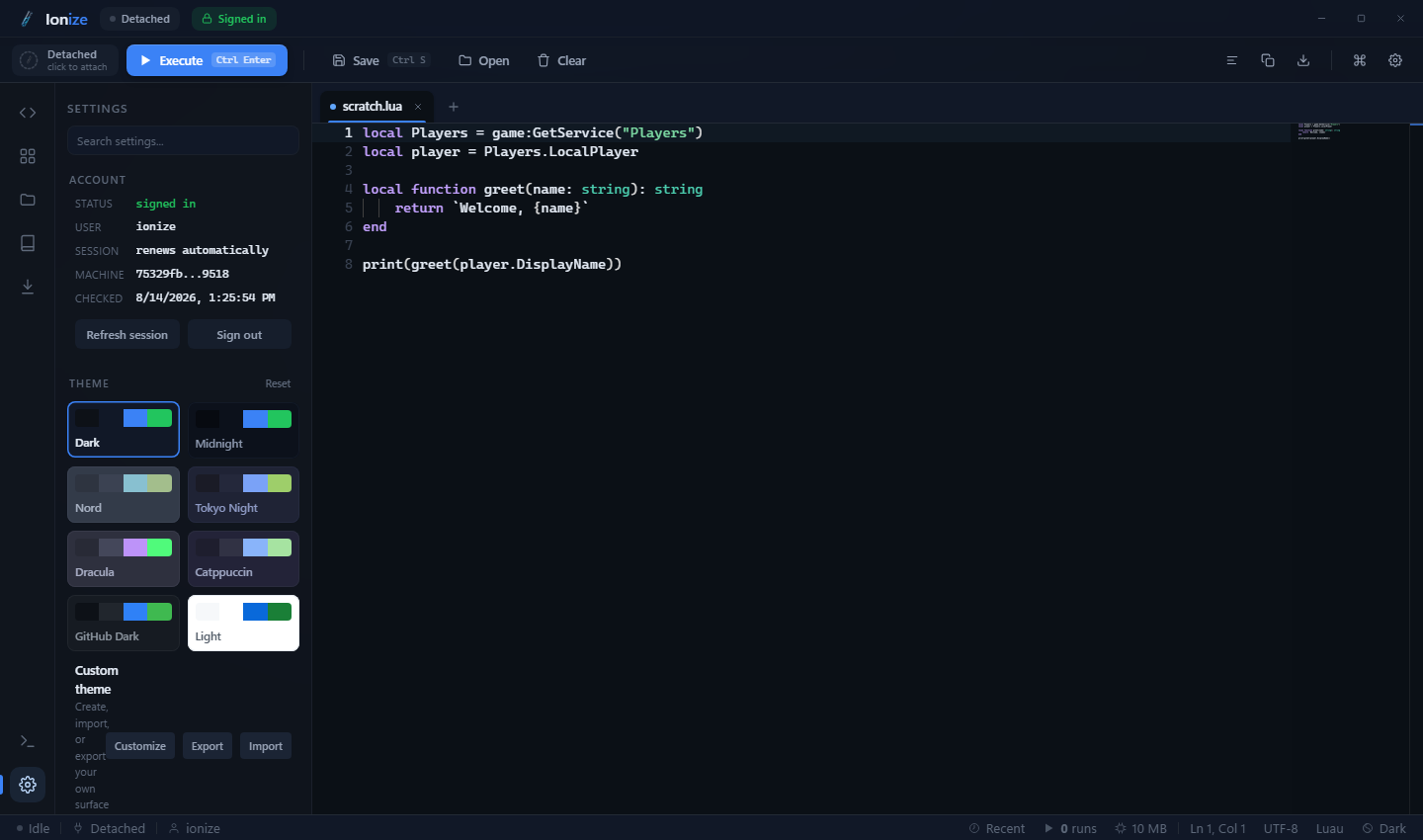Open Customize theme editor
1423x840 pixels.
tap(140, 746)
